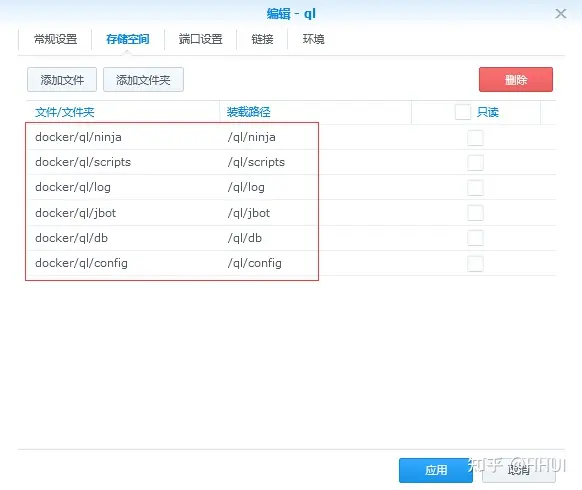Viewport: 582px width, 490px height.
Task: Enable read-only for docker/ql/scripts row
Action: click(475, 163)
